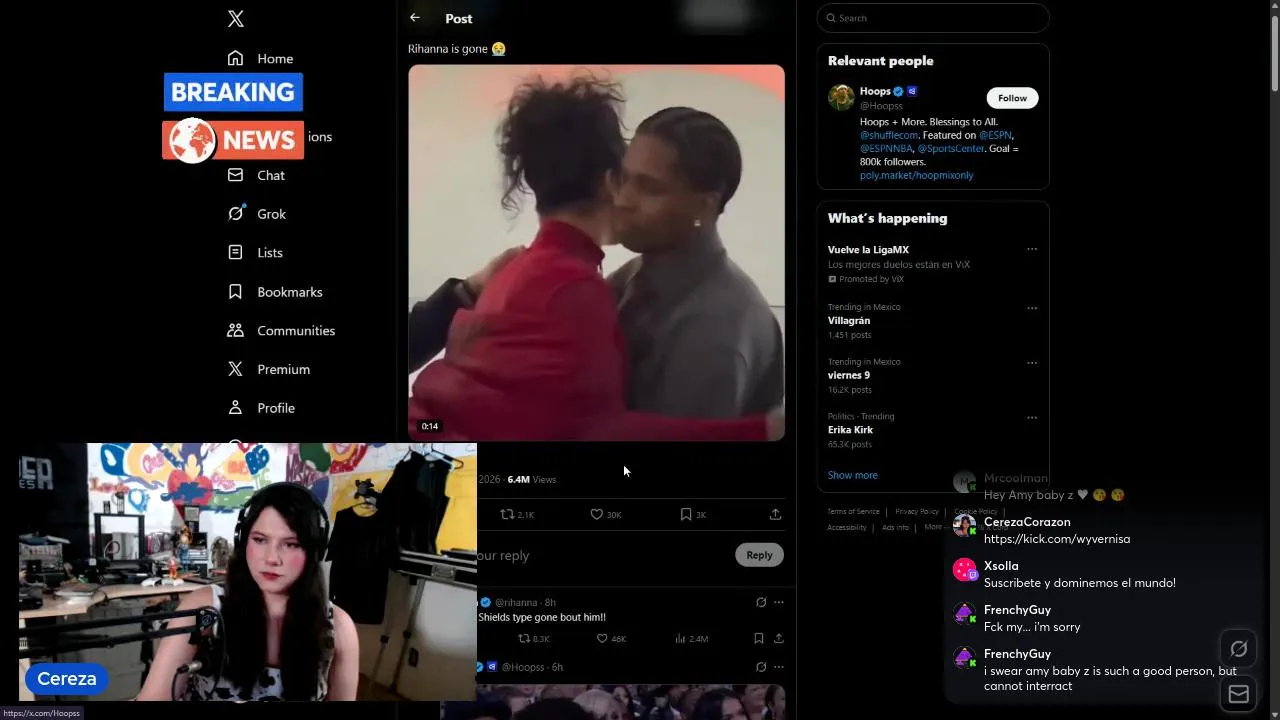Focus the Search input field

pyautogui.click(x=933, y=18)
